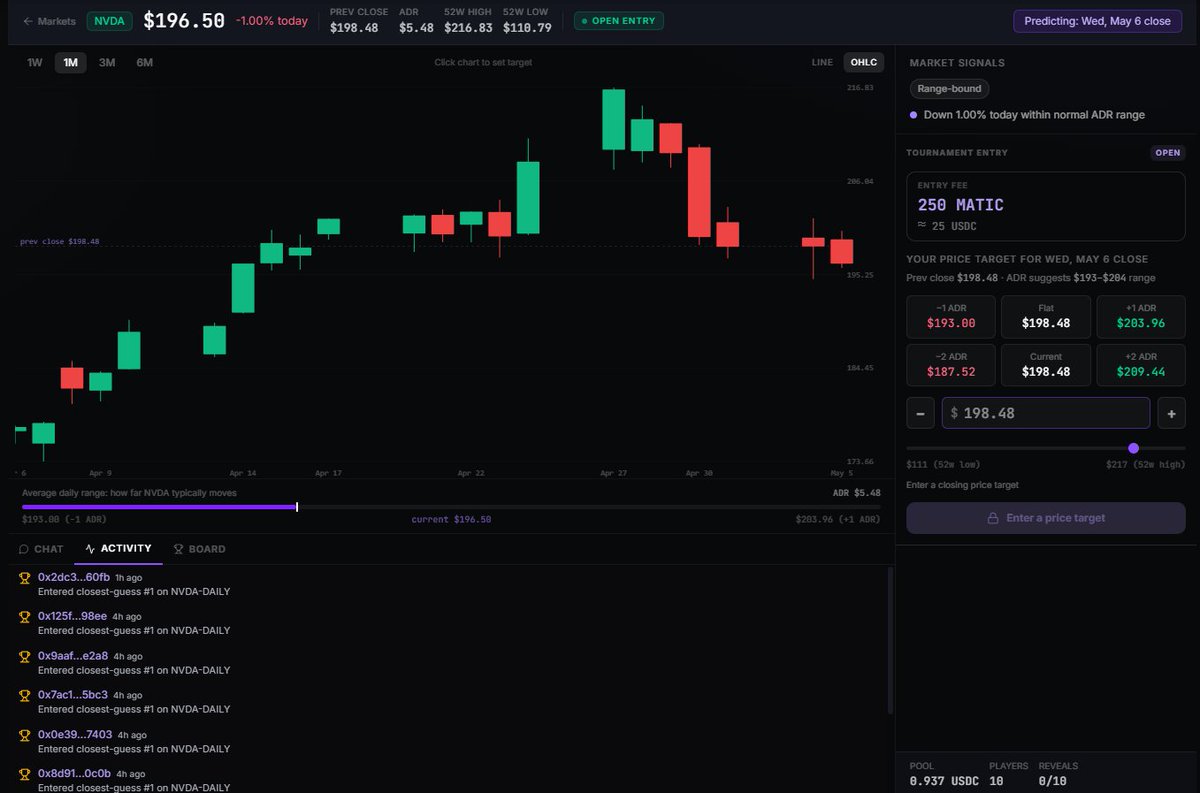Image resolution: width=1200 pixels, height=793 pixels.
Task: Click the trophy icon beside 0x7ac1...5bc3
Action: [x=25, y=695]
